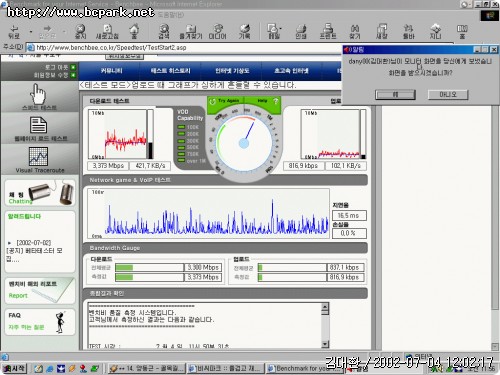
Task: Click the page vertical scrollbar down arrow
Action: pos(495,347)
